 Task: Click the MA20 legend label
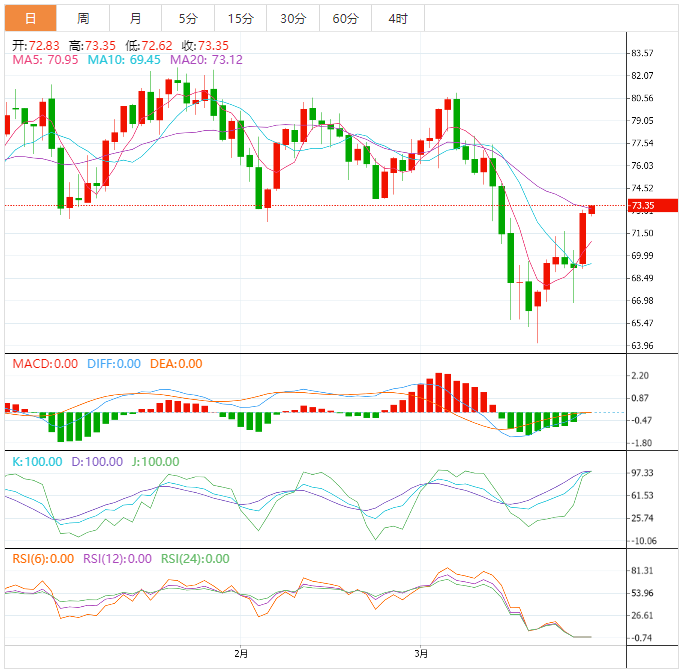pos(206,60)
